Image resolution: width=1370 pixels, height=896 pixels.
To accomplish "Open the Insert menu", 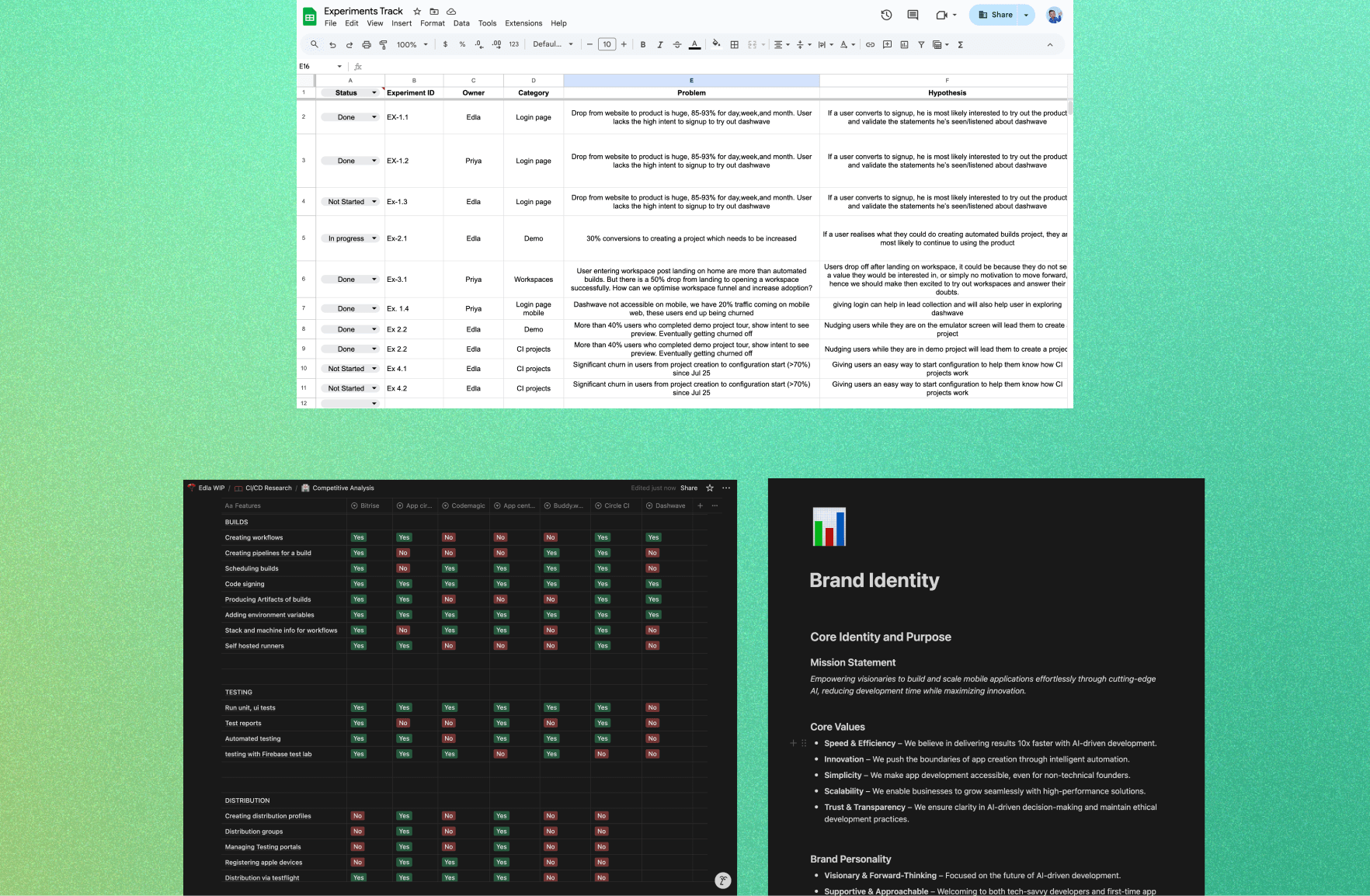I will [x=402, y=23].
